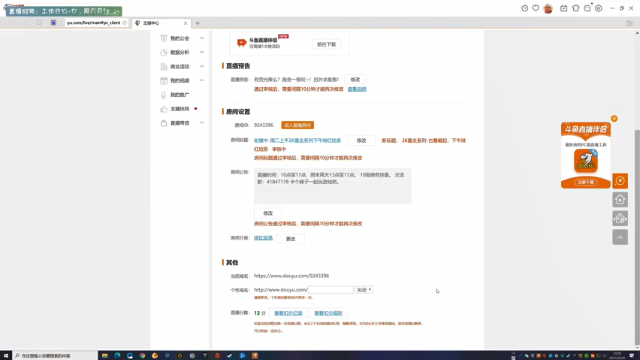This screenshot has width=640, height=360.
Task: Collapse the 直播带货 menu chevron
Action: click(202, 123)
